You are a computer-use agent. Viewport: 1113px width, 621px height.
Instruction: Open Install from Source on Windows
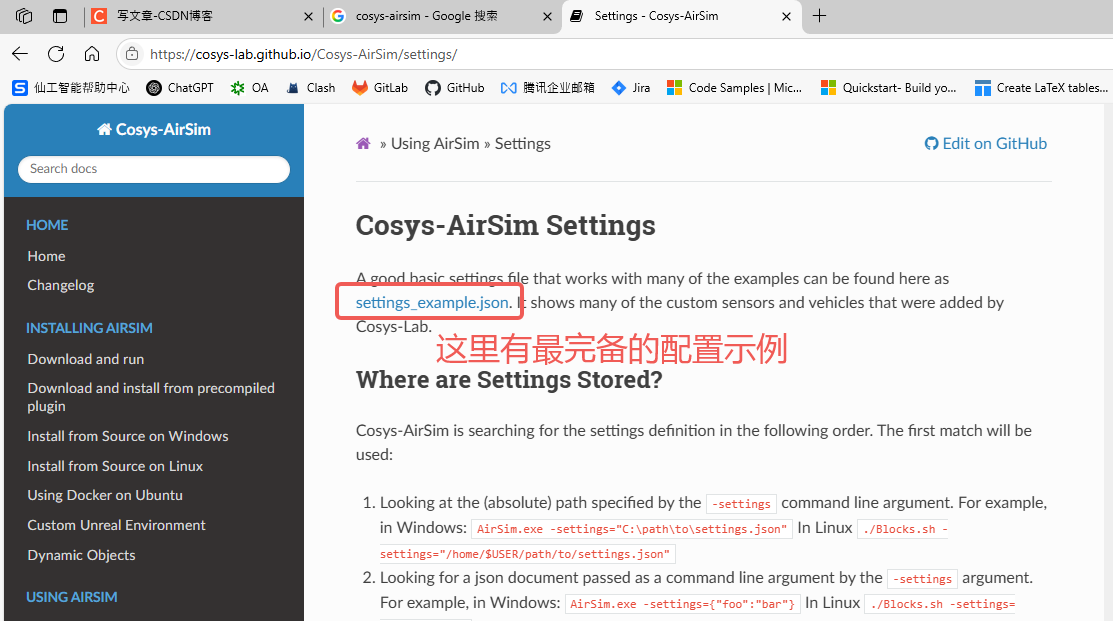point(128,436)
